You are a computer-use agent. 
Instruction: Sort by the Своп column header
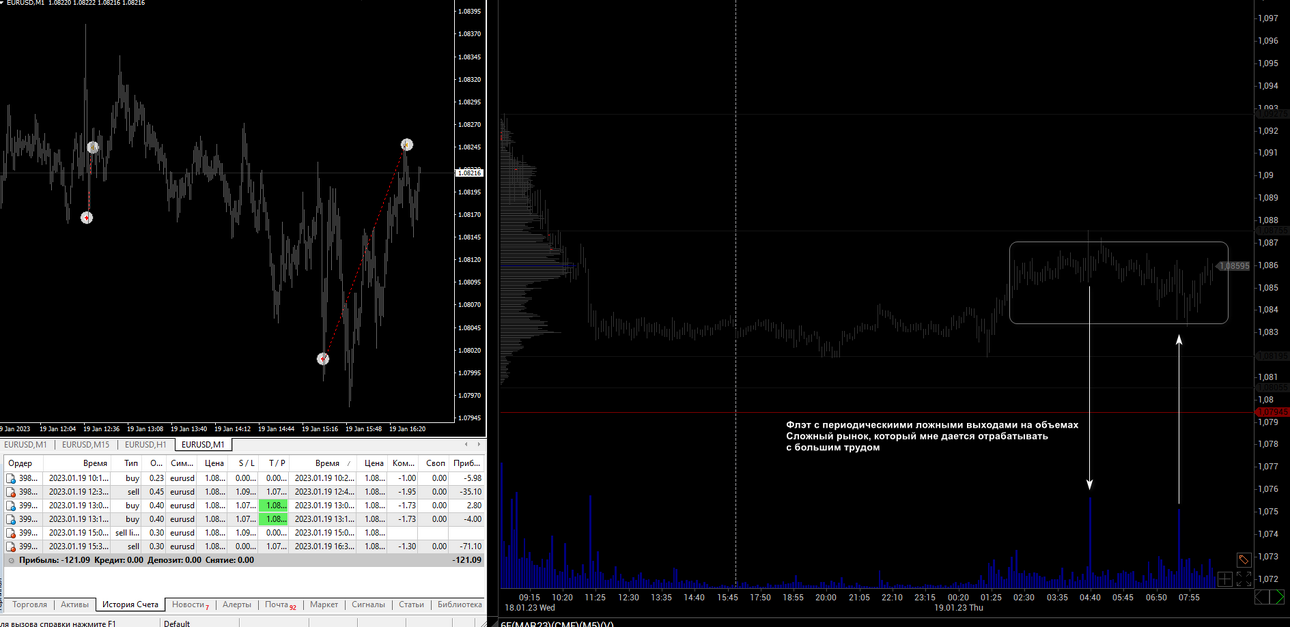tap(435, 464)
